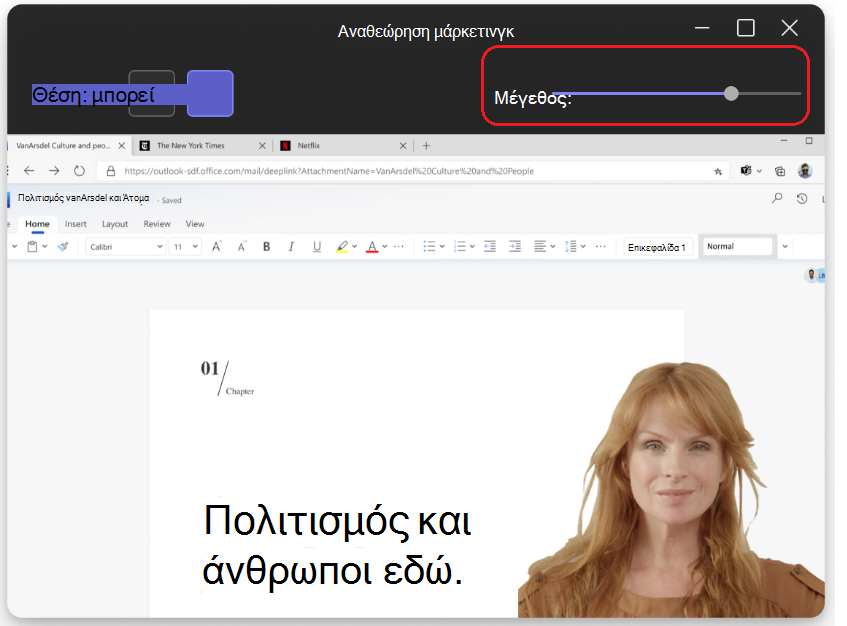Expand highlight color dropdown arrow
The width and height of the screenshot is (847, 626).
354,246
